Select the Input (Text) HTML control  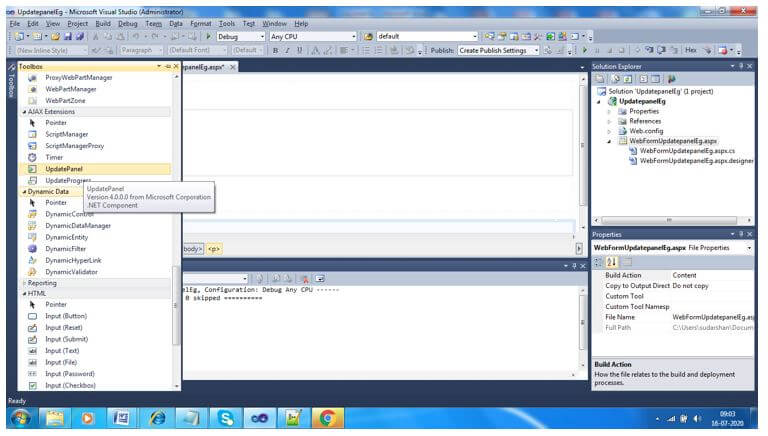pos(62,351)
